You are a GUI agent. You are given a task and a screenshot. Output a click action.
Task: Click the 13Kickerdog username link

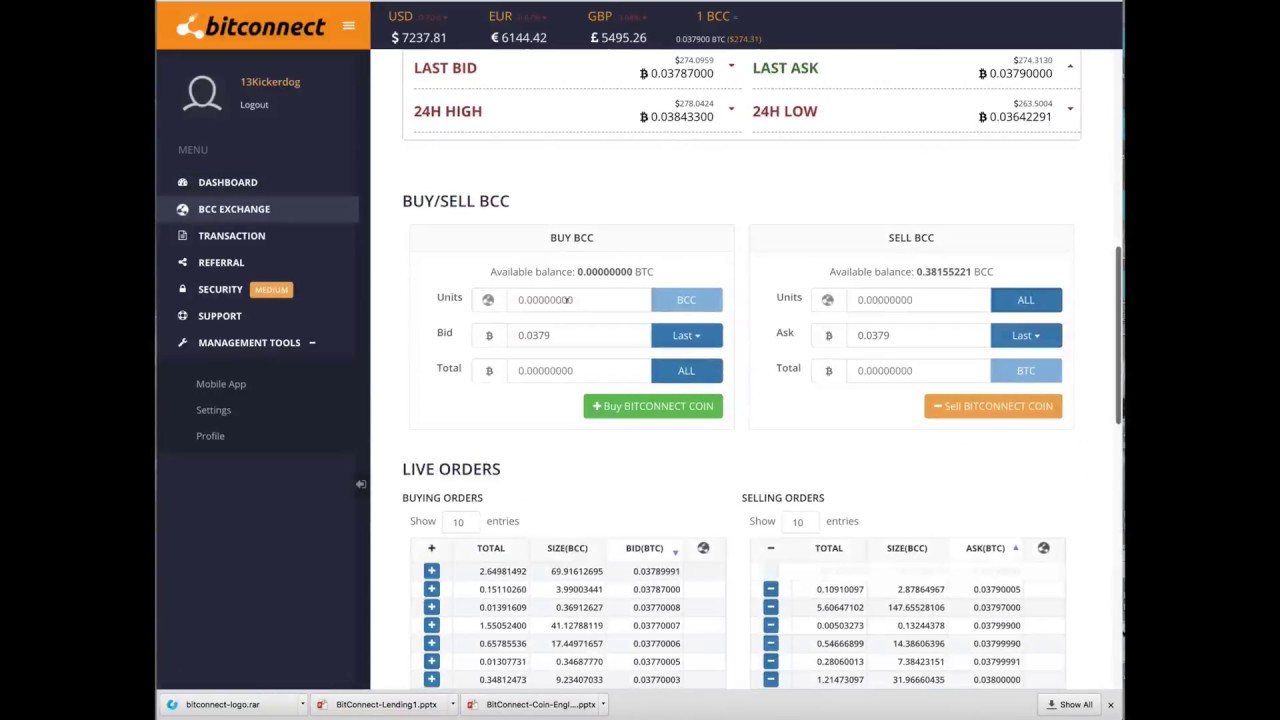point(270,82)
